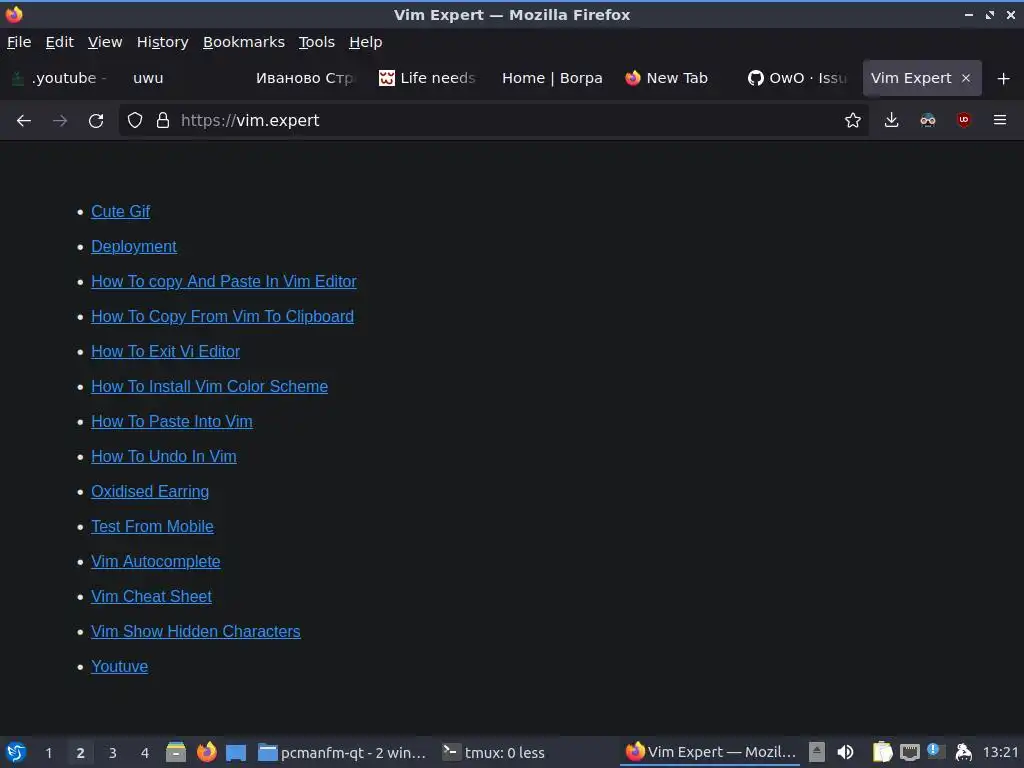This screenshot has width=1024, height=768.
Task: Open the clipboard manager tray icon
Action: pos(882,752)
